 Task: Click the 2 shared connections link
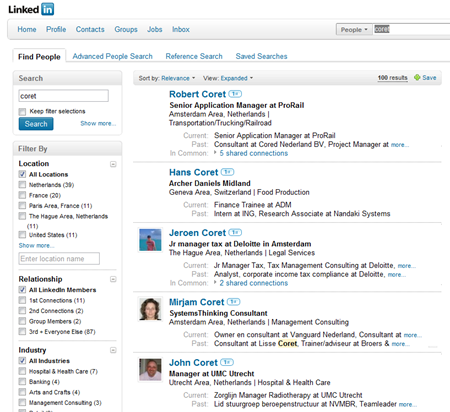(x=254, y=283)
